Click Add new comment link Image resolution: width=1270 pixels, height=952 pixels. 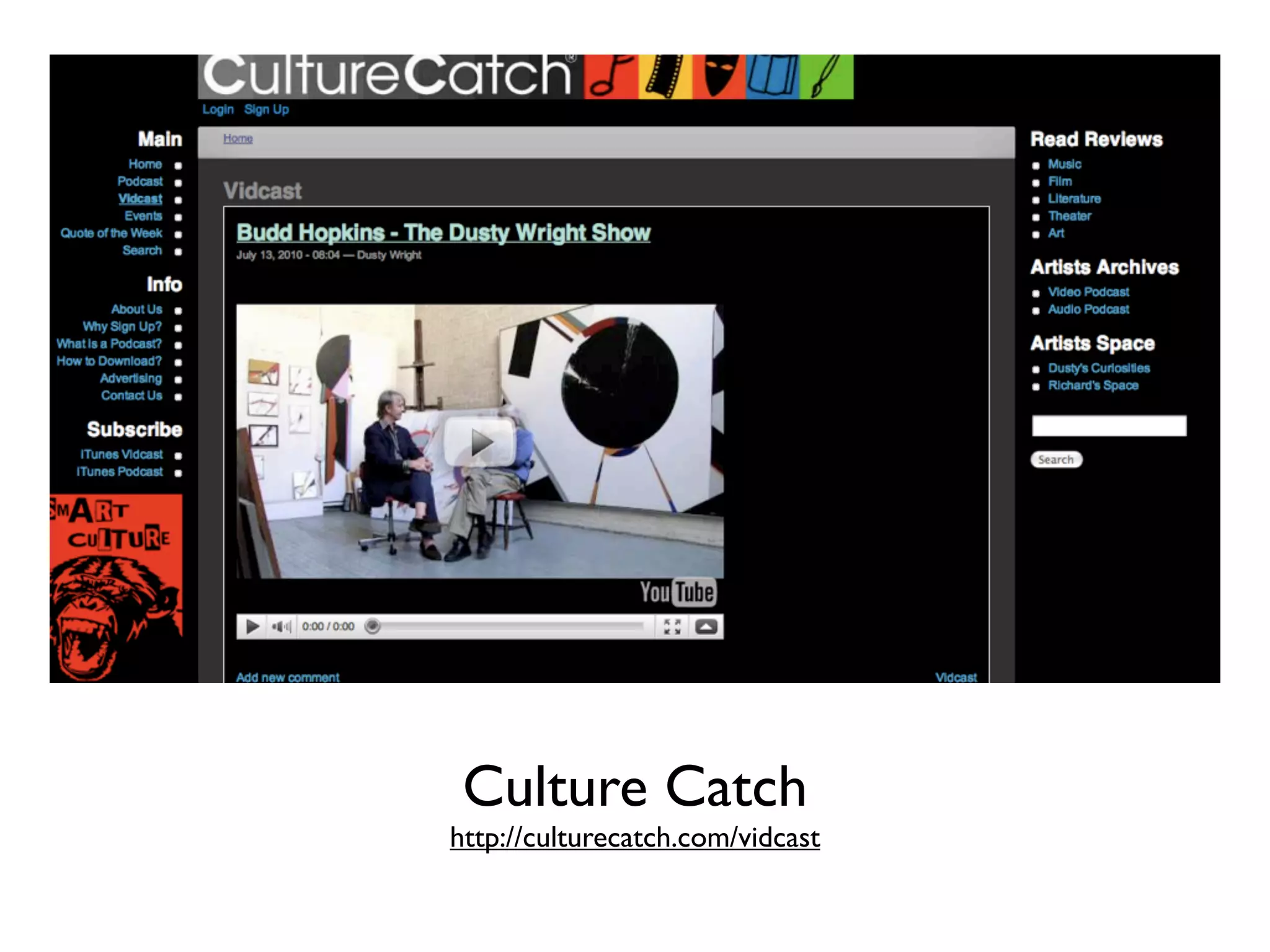[x=288, y=677]
